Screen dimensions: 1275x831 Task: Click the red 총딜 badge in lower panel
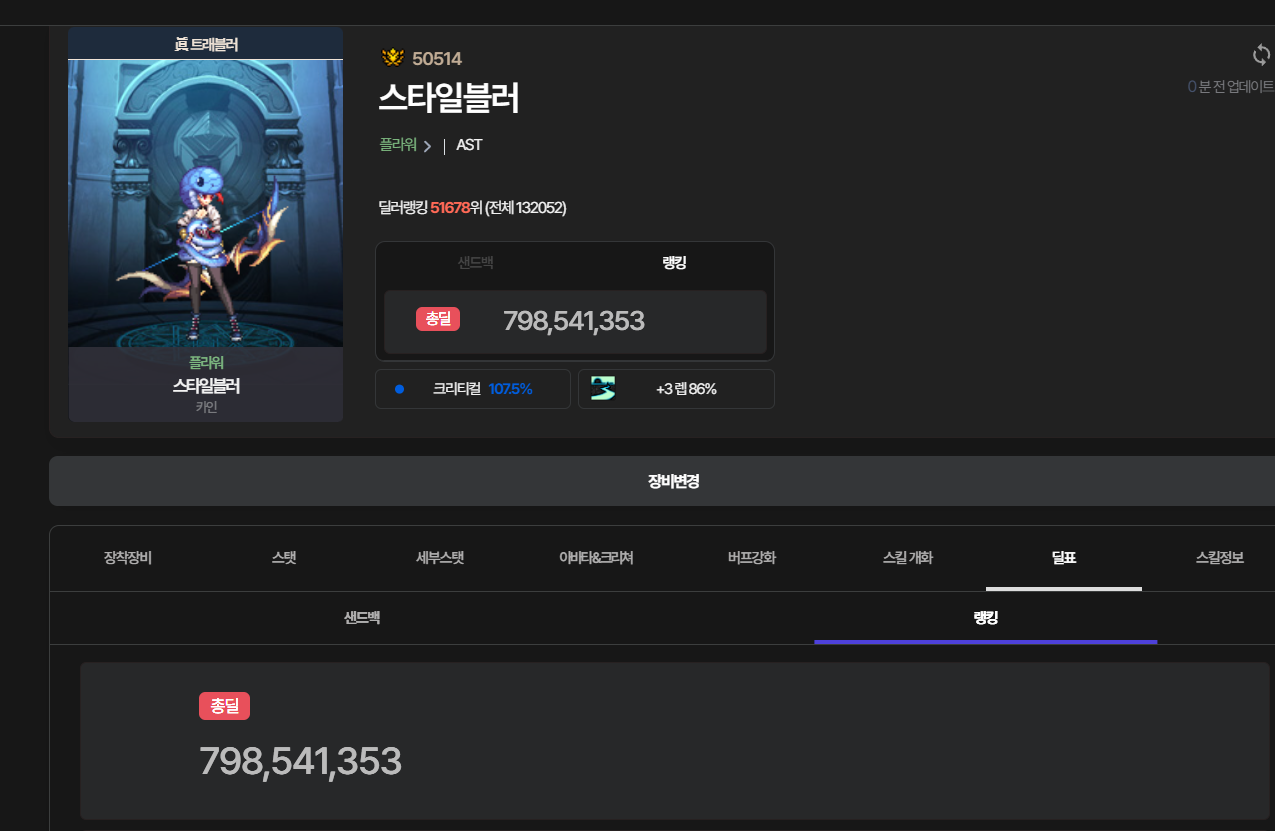(224, 706)
